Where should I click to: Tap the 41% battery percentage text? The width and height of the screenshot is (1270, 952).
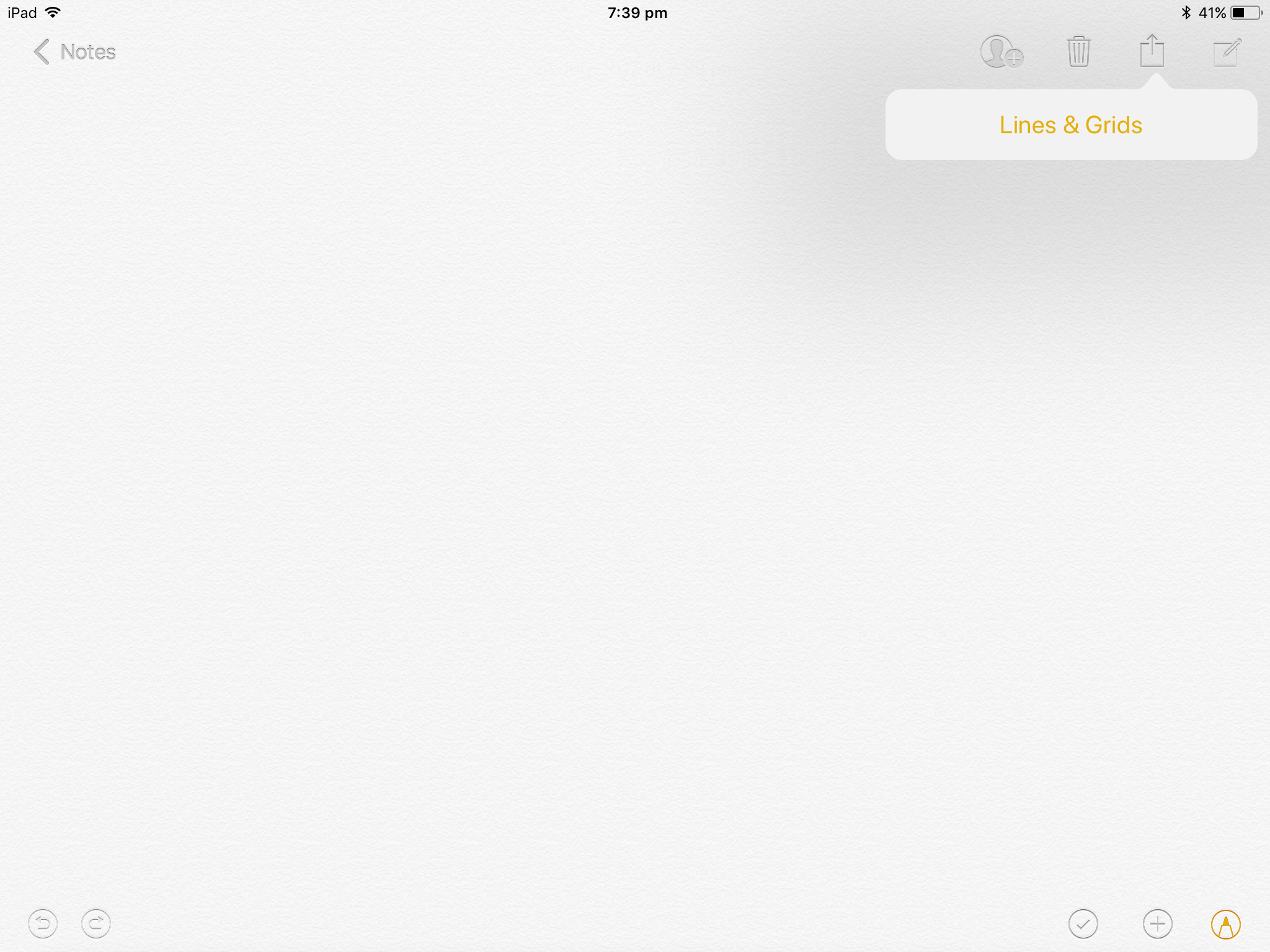pyautogui.click(x=1212, y=12)
